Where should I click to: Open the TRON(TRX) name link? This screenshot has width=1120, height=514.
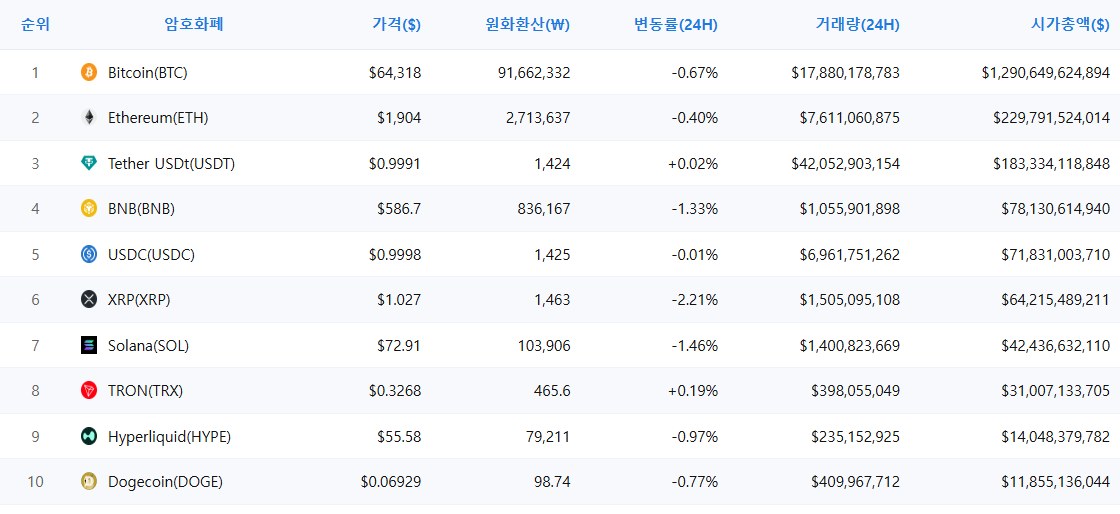coord(146,390)
